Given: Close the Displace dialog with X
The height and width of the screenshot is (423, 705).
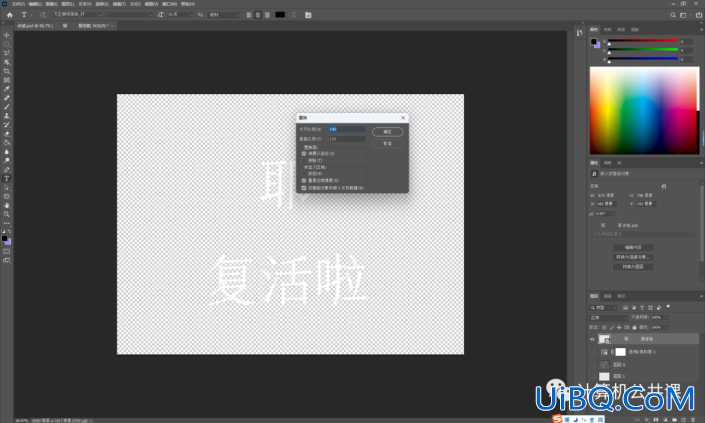Looking at the screenshot, I should [403, 118].
